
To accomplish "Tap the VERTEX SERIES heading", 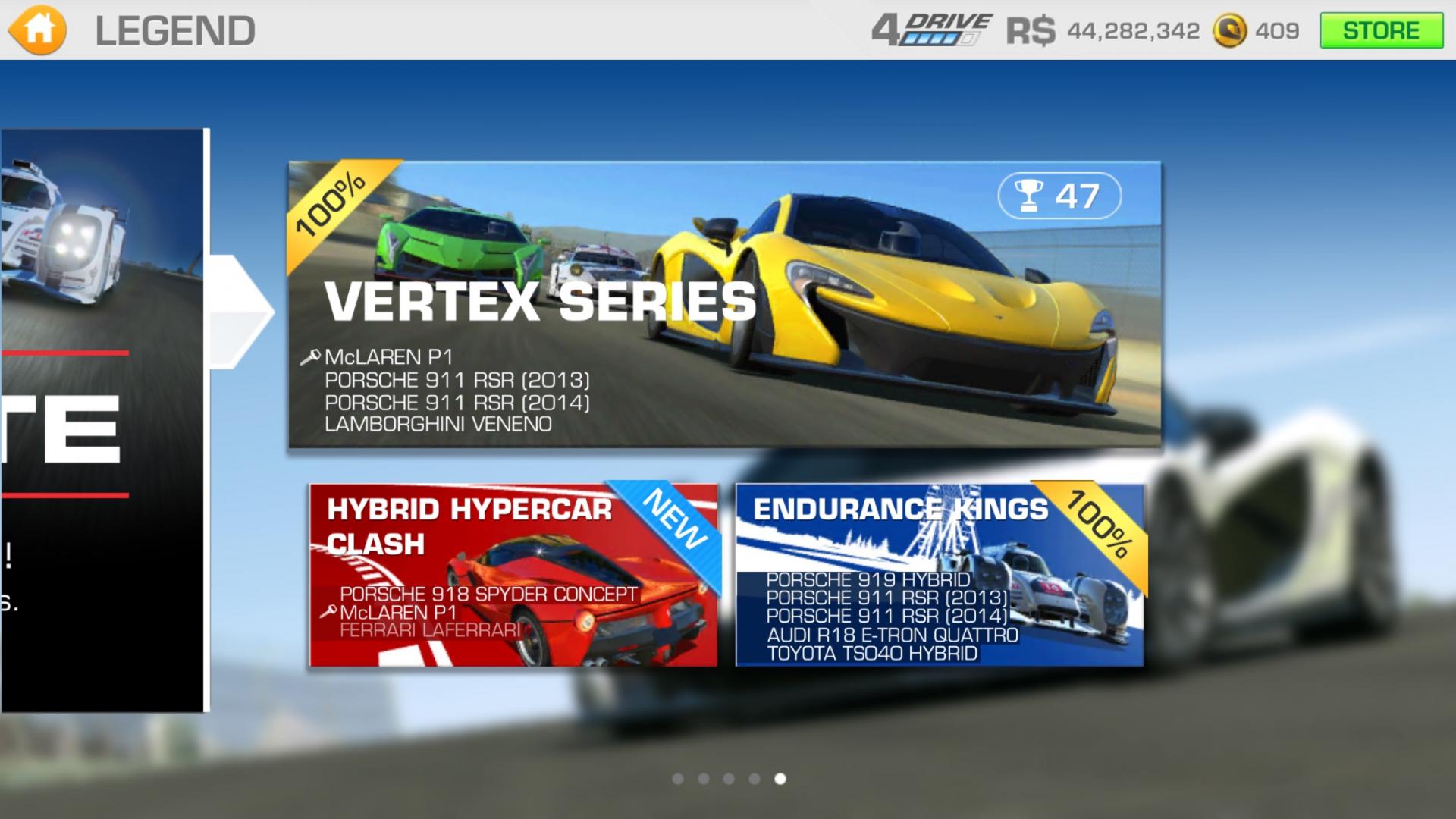I will tap(540, 301).
